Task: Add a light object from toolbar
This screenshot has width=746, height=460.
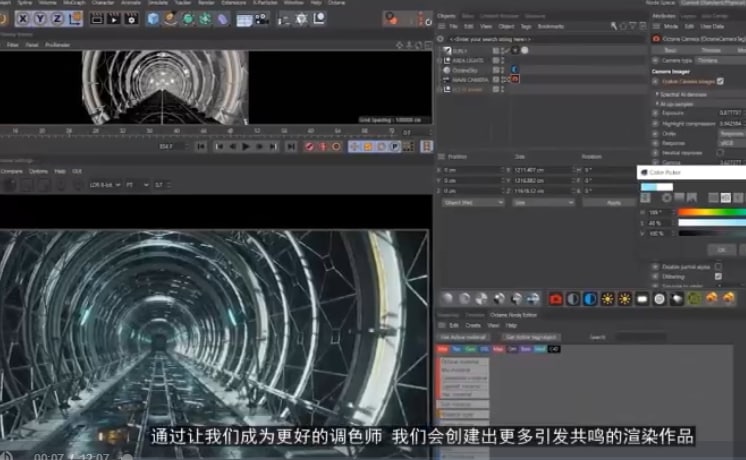Action: click(x=301, y=19)
